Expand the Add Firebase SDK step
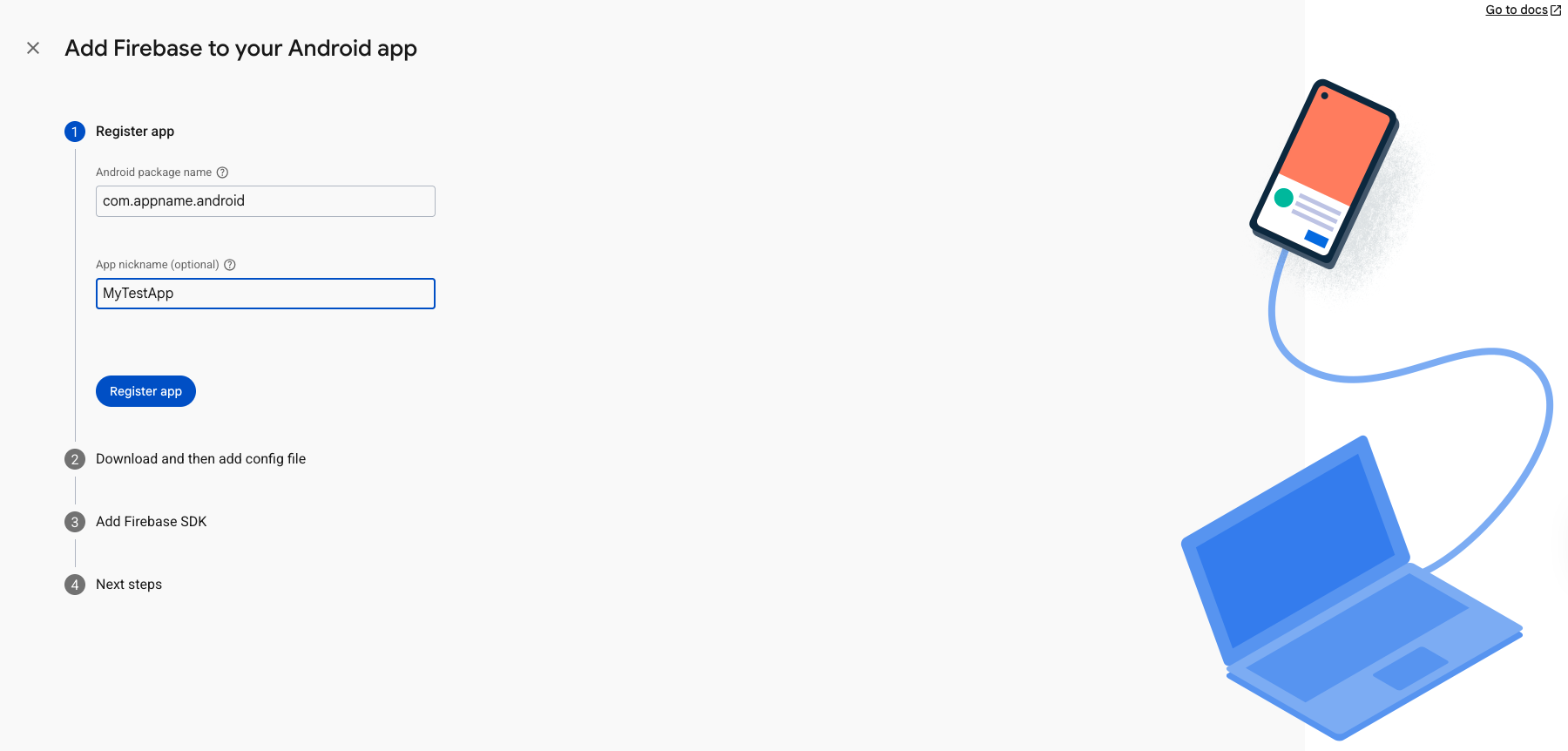The height and width of the screenshot is (751, 1568). pyautogui.click(x=151, y=522)
